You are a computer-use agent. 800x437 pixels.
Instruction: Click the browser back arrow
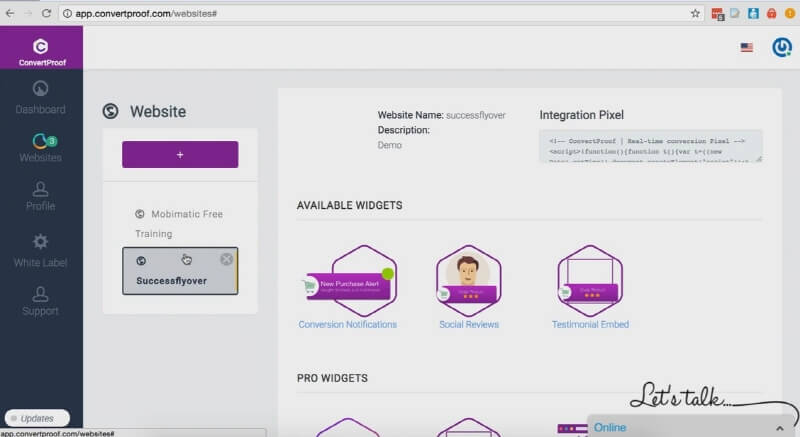click(x=10, y=13)
